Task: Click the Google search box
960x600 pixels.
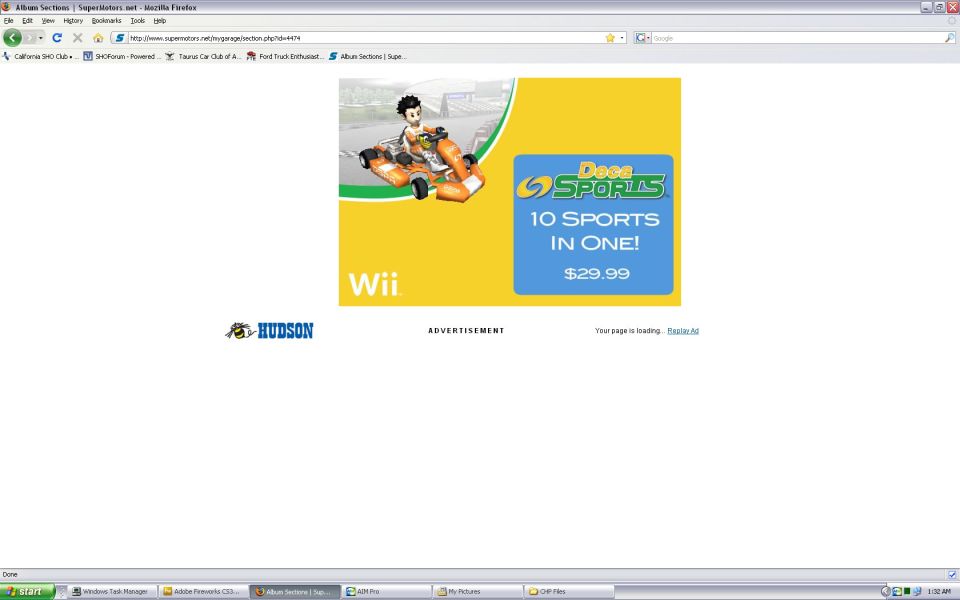Action: [x=797, y=38]
